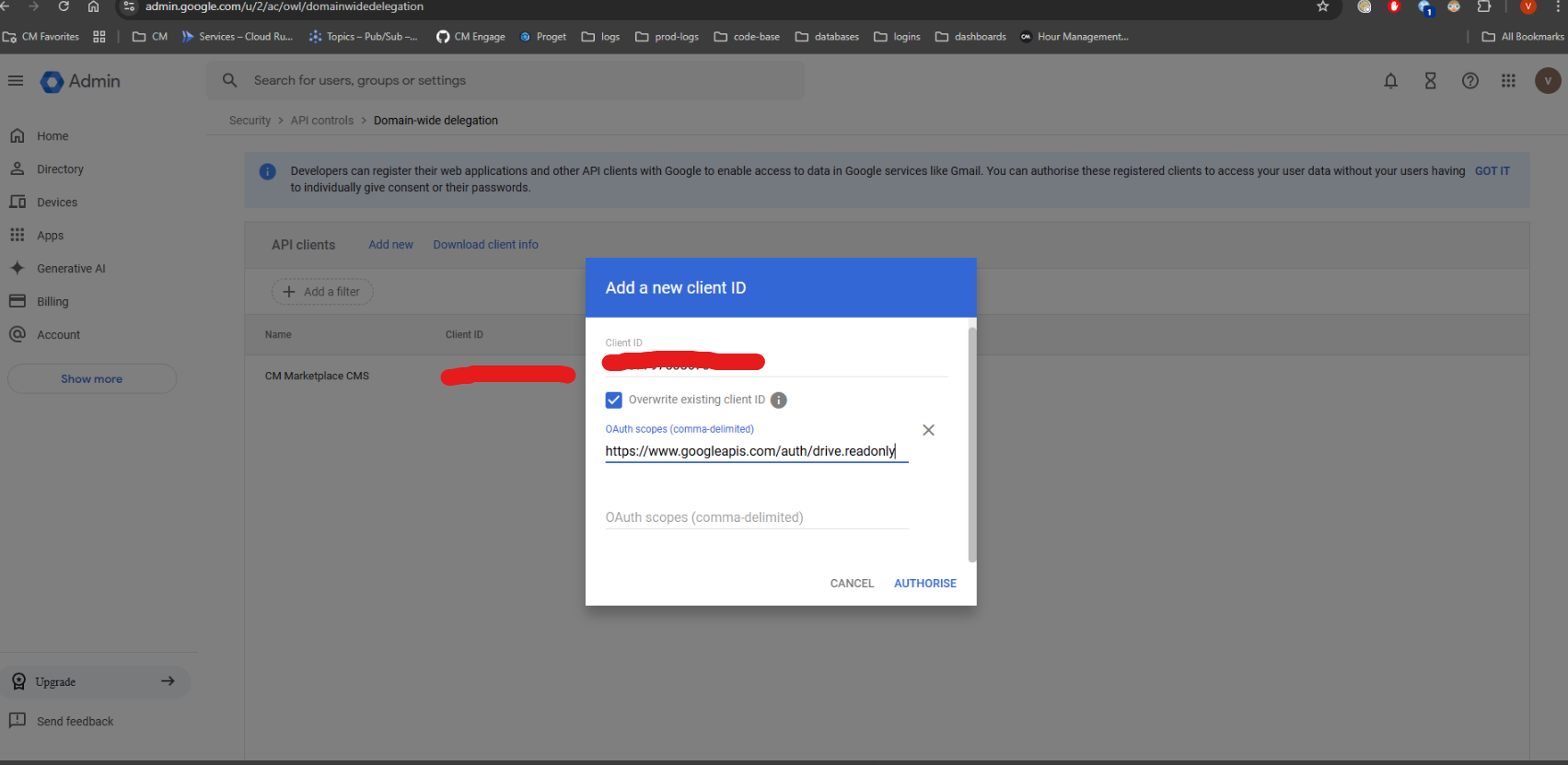Open the Google apps grid icon
The height and width of the screenshot is (765, 1568).
[x=1508, y=81]
